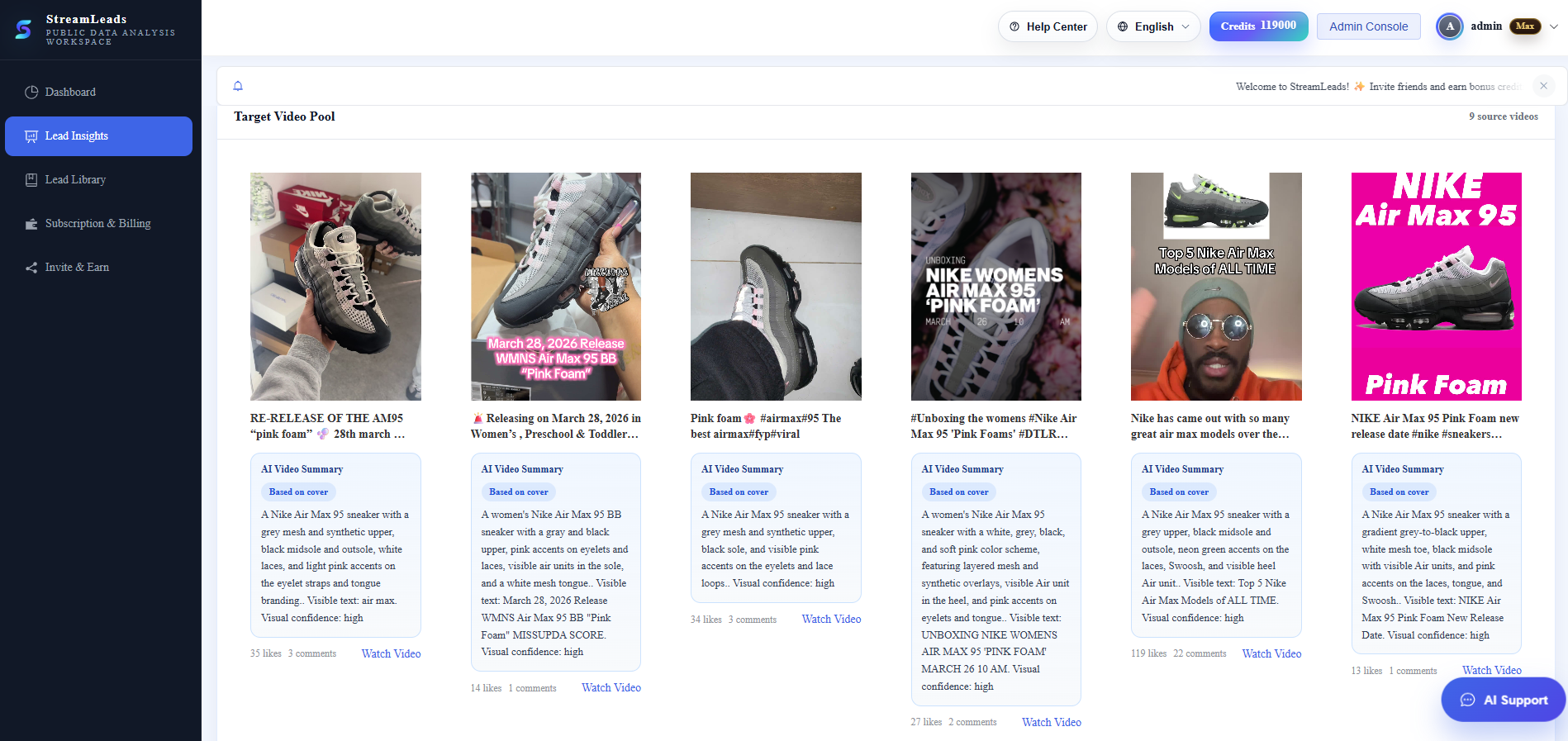Watch Video for NIKE Air Max 95 Pink Foam new release
This screenshot has height=741, width=1568.
[x=1491, y=670]
